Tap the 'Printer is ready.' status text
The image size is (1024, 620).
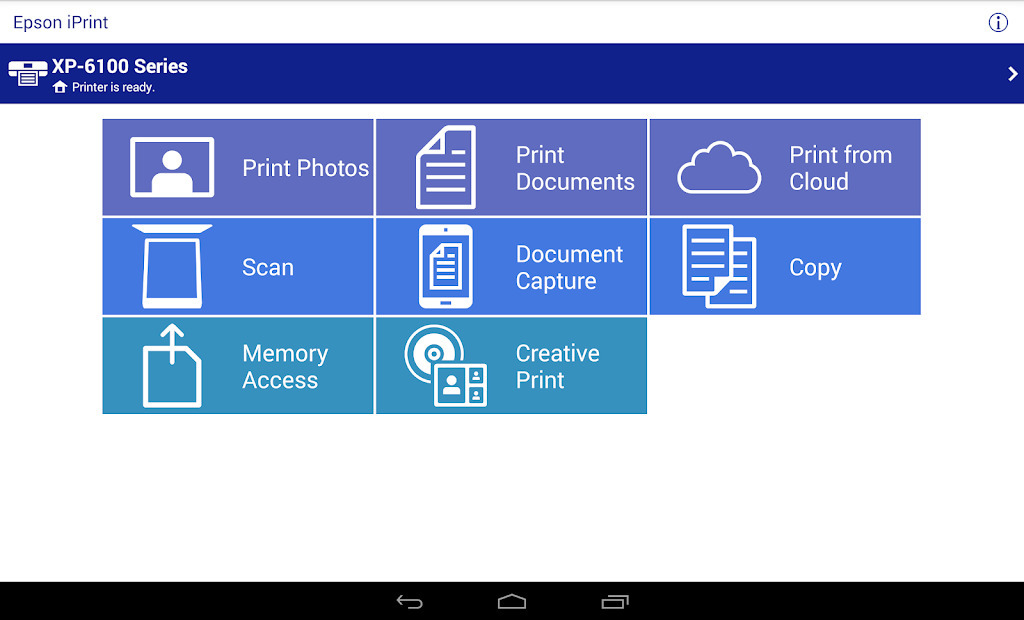point(113,88)
